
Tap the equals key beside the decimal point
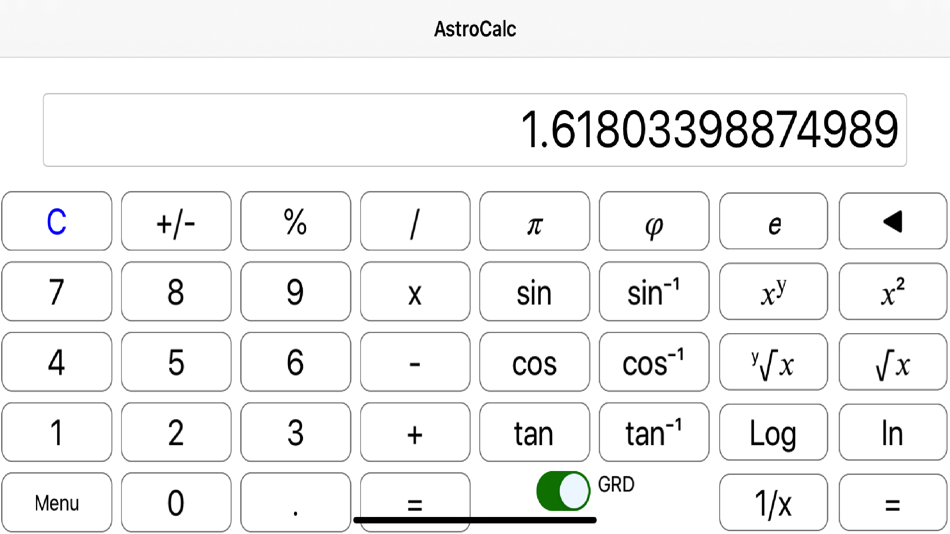pyautogui.click(x=415, y=502)
